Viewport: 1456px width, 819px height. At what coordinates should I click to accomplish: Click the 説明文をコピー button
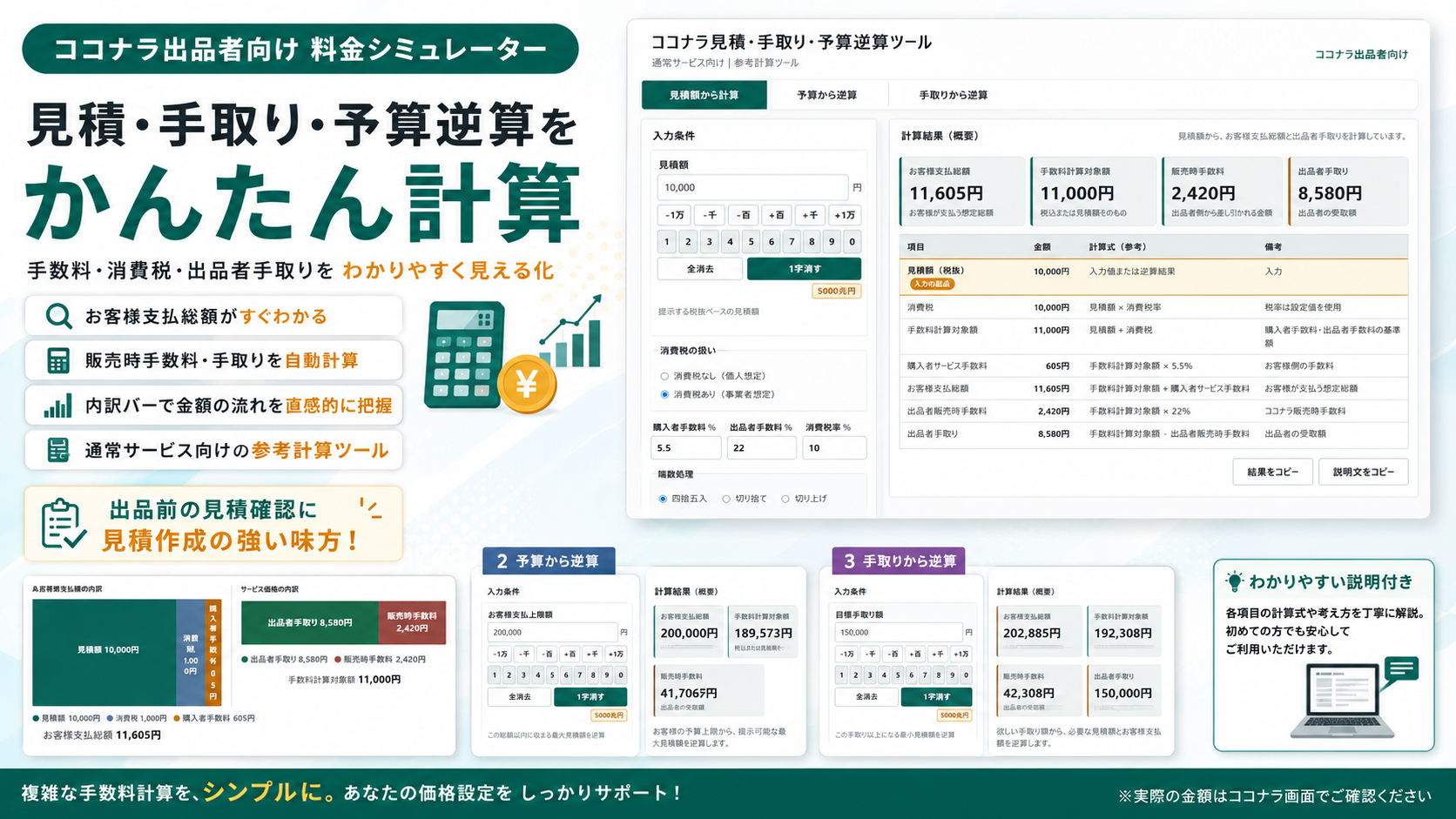click(1363, 472)
